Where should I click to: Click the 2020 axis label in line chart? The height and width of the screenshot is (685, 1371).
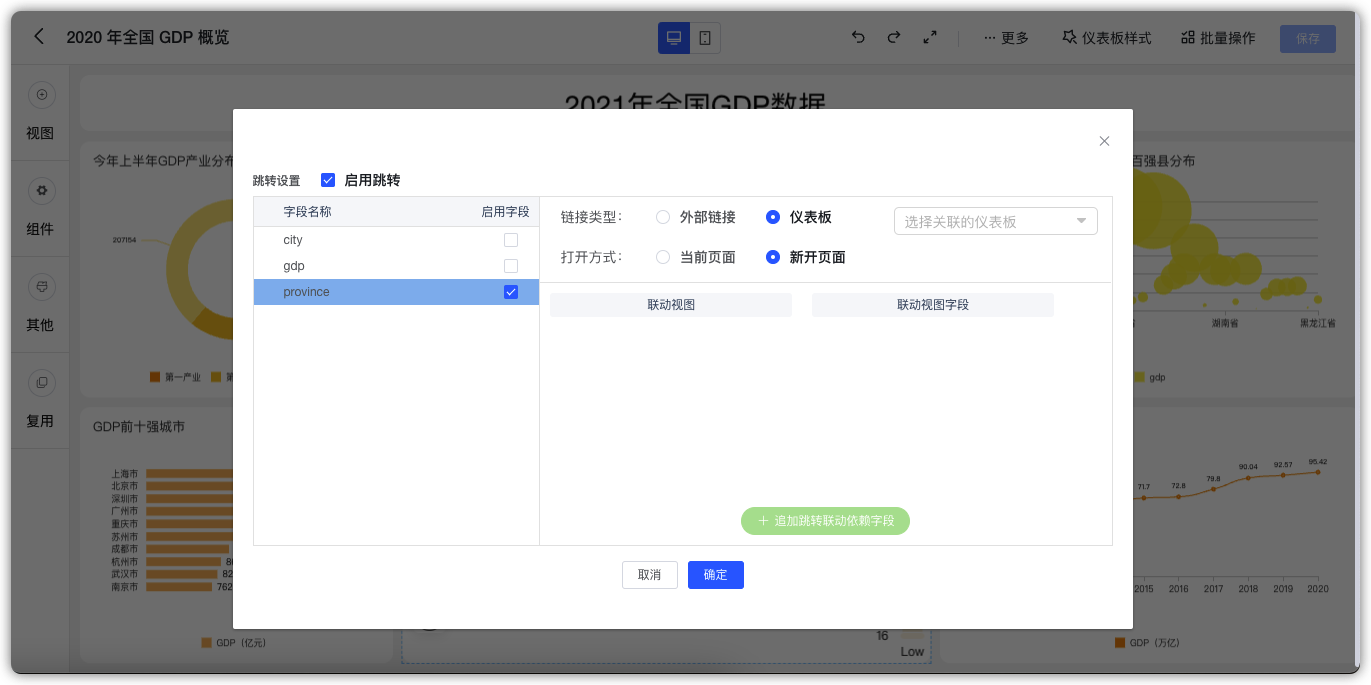(x=1318, y=589)
